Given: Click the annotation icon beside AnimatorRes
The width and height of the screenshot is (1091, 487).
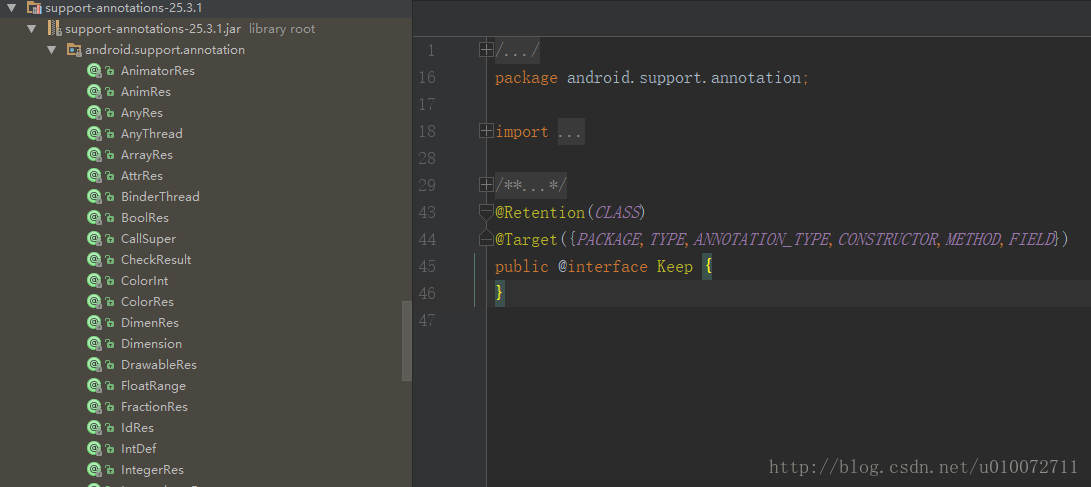Looking at the screenshot, I should click(94, 71).
